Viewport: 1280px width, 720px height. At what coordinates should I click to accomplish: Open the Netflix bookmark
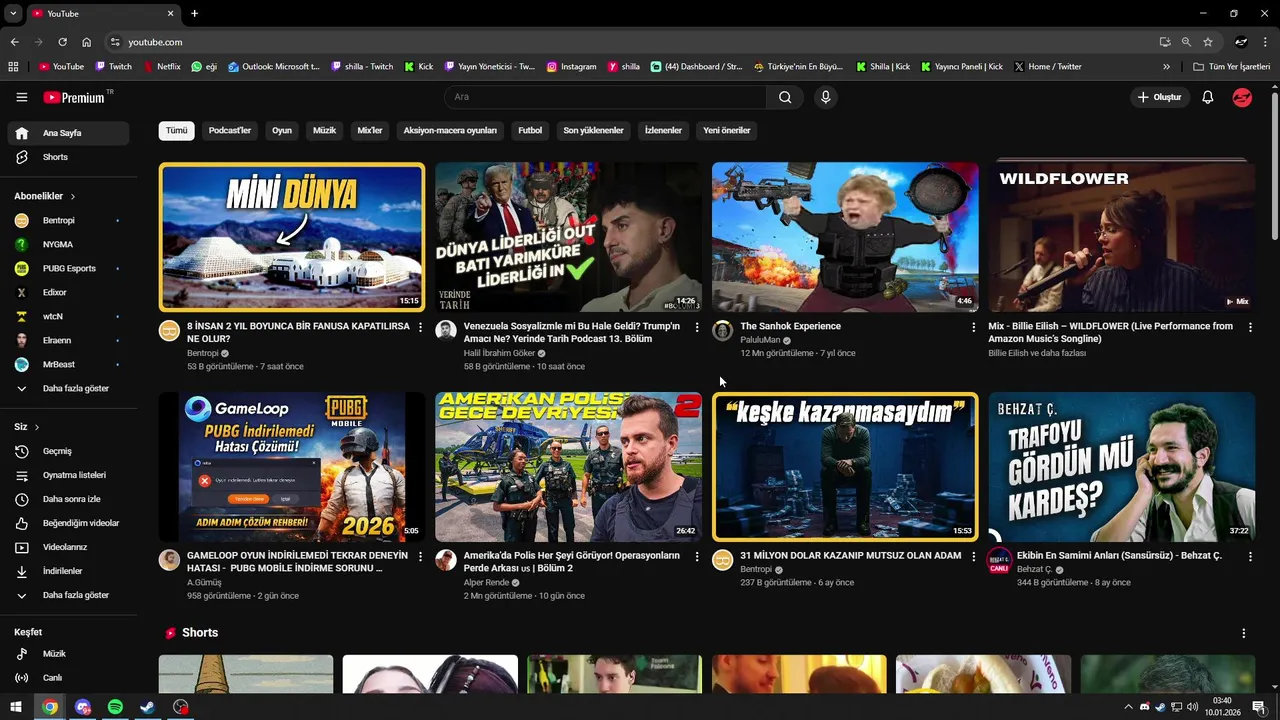point(162,67)
